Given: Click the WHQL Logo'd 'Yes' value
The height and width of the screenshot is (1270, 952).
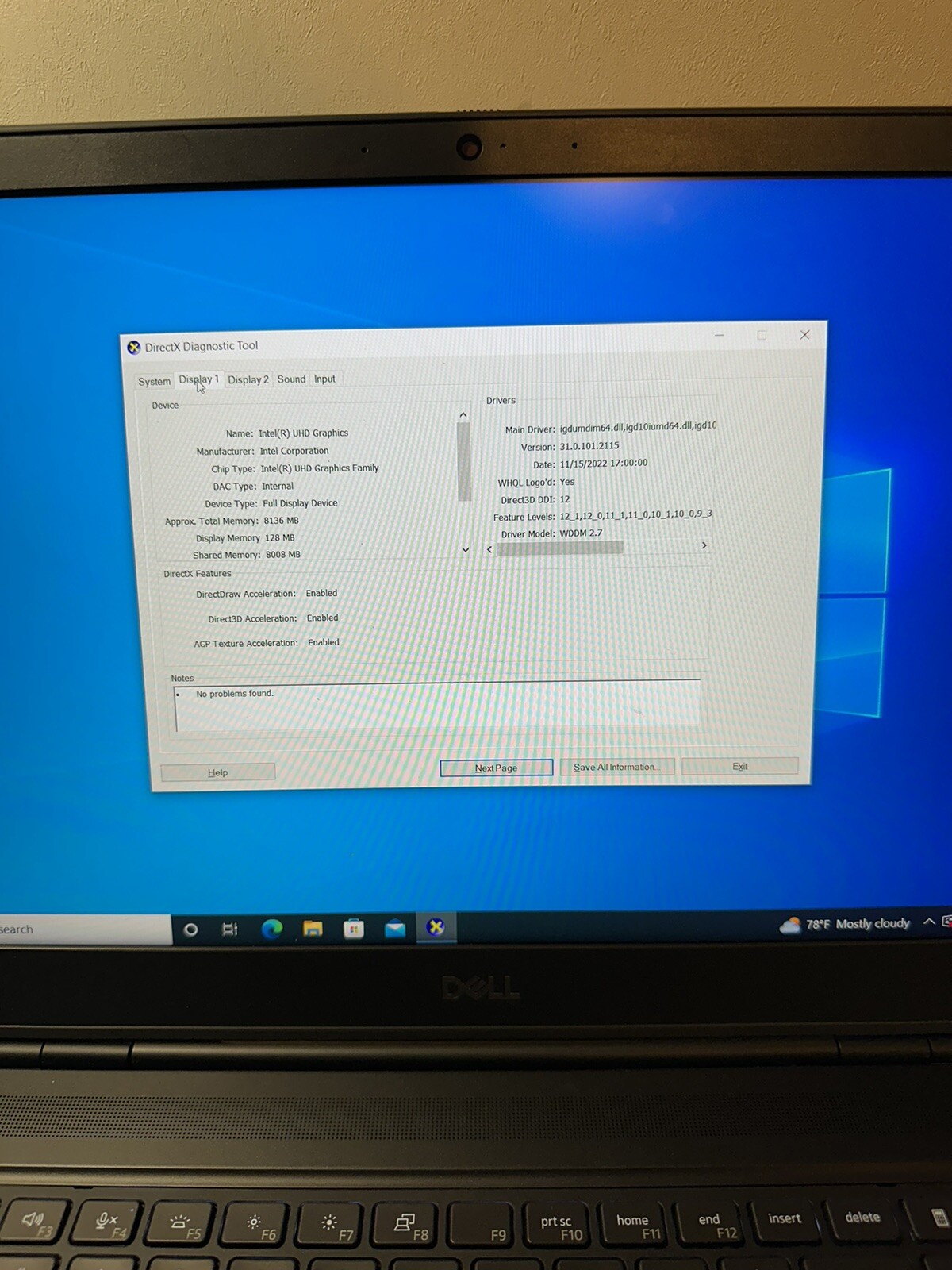Looking at the screenshot, I should coord(566,482).
